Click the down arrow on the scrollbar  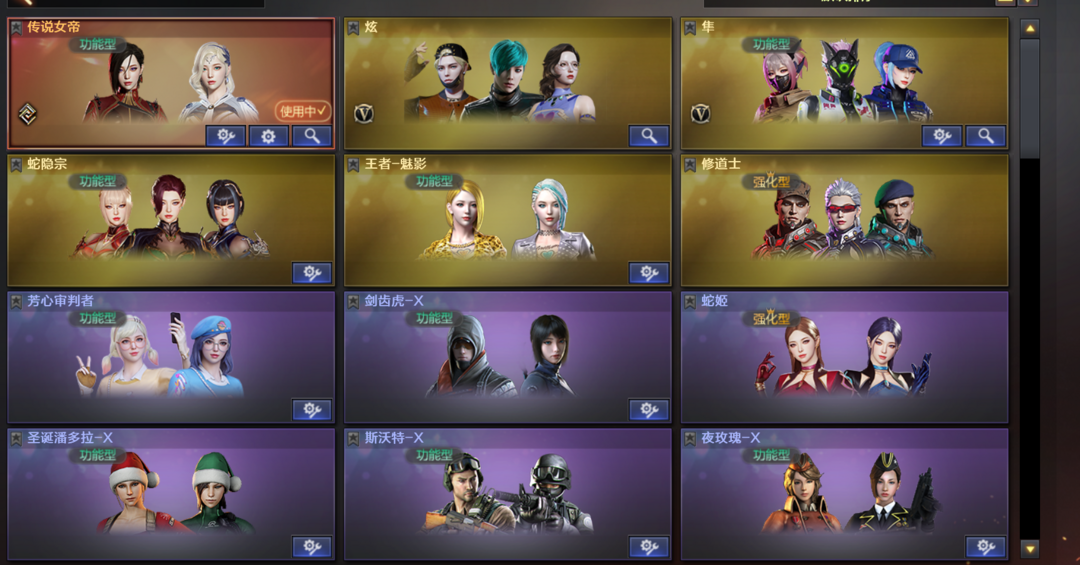1030,549
